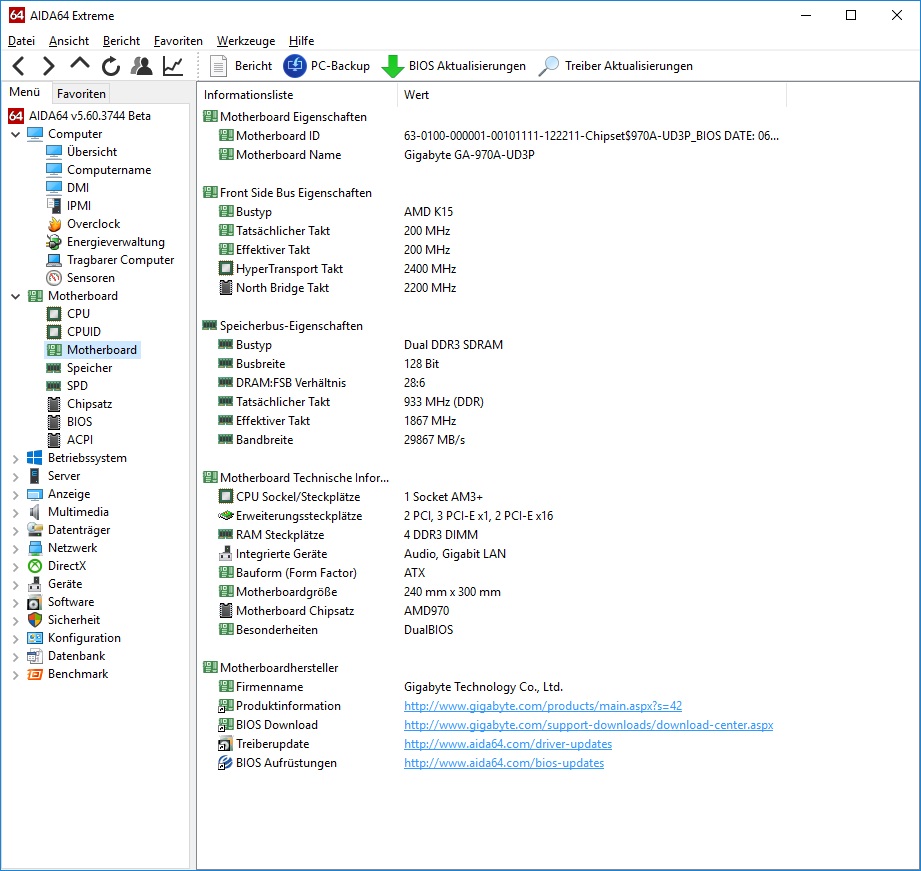Open the gigabyte.com products link
This screenshot has height=871, width=921.
point(543,705)
